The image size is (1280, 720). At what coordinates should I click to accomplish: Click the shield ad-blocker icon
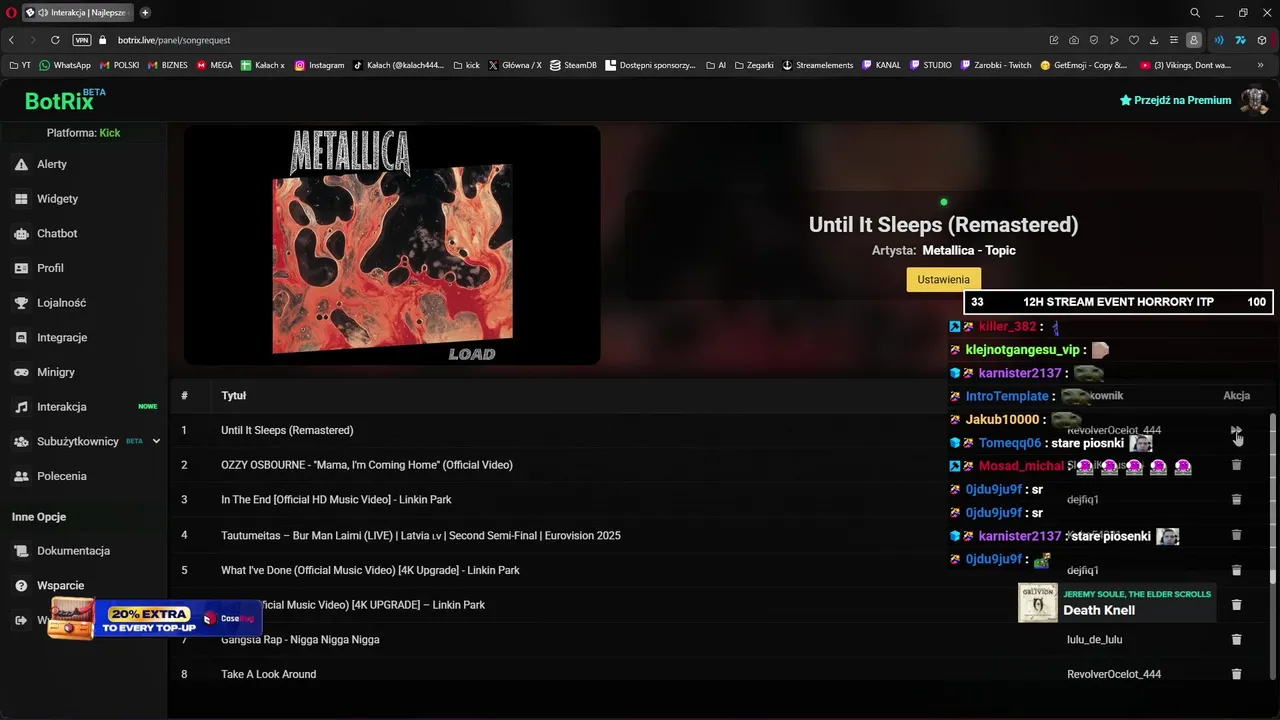point(1094,40)
